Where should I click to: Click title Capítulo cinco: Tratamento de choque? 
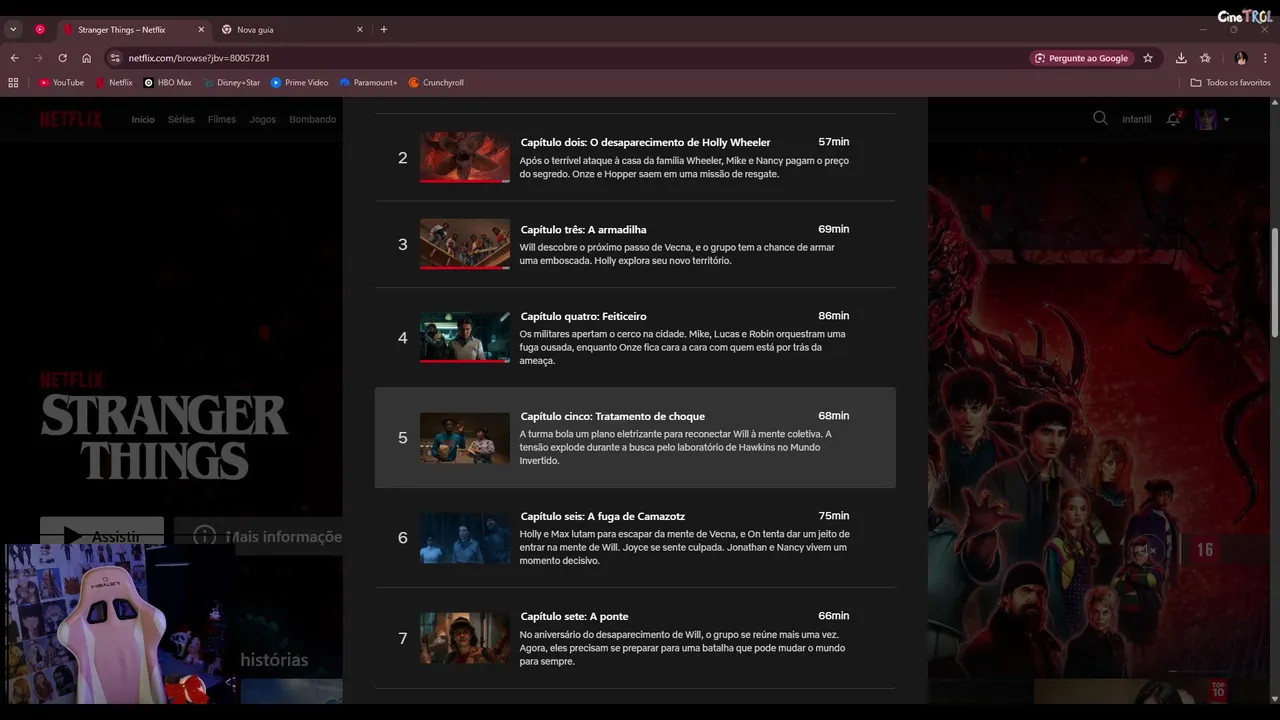pyautogui.click(x=612, y=417)
